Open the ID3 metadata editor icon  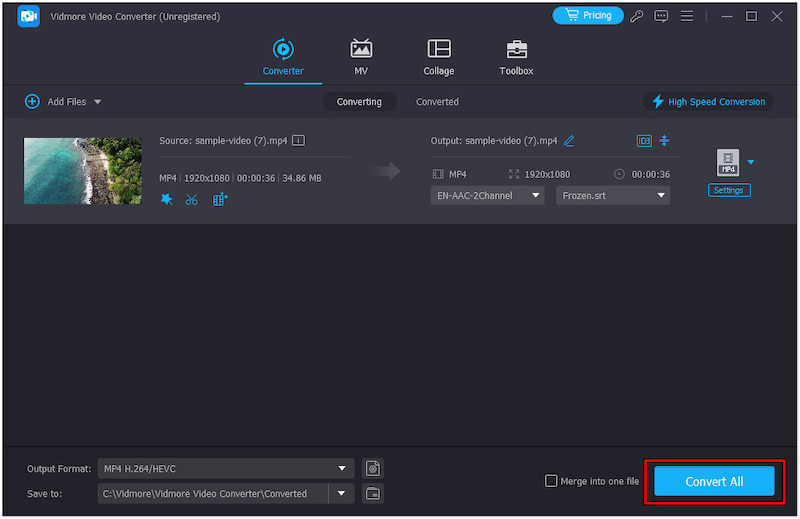point(644,141)
